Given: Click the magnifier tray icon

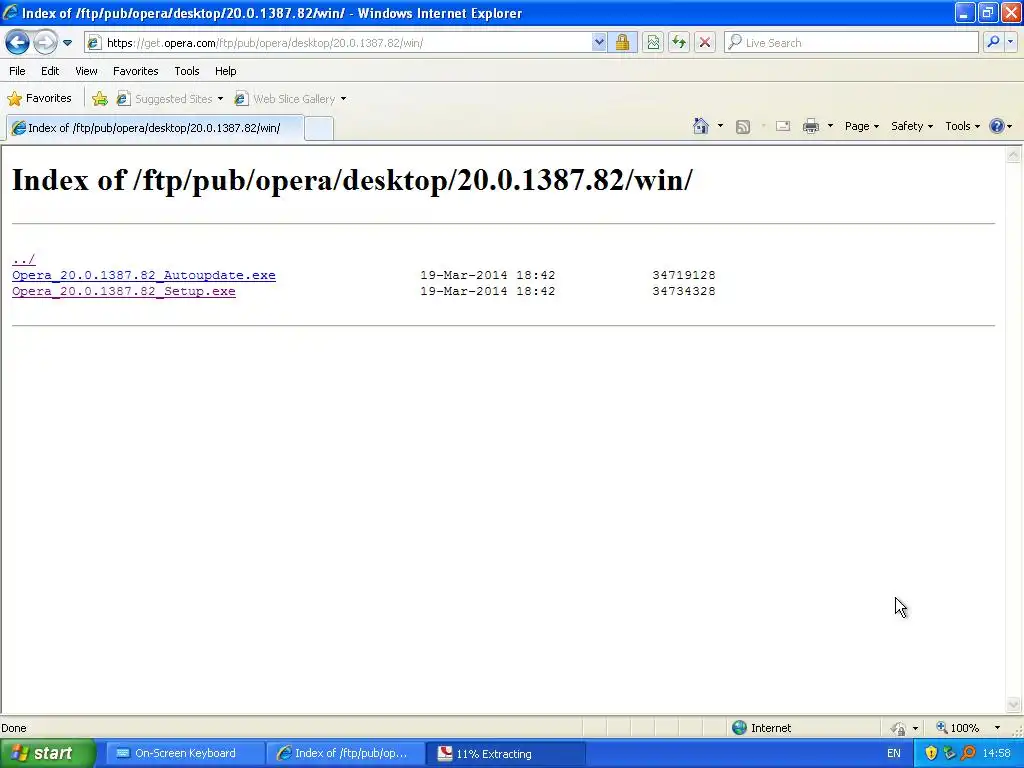Looking at the screenshot, I should (968, 754).
